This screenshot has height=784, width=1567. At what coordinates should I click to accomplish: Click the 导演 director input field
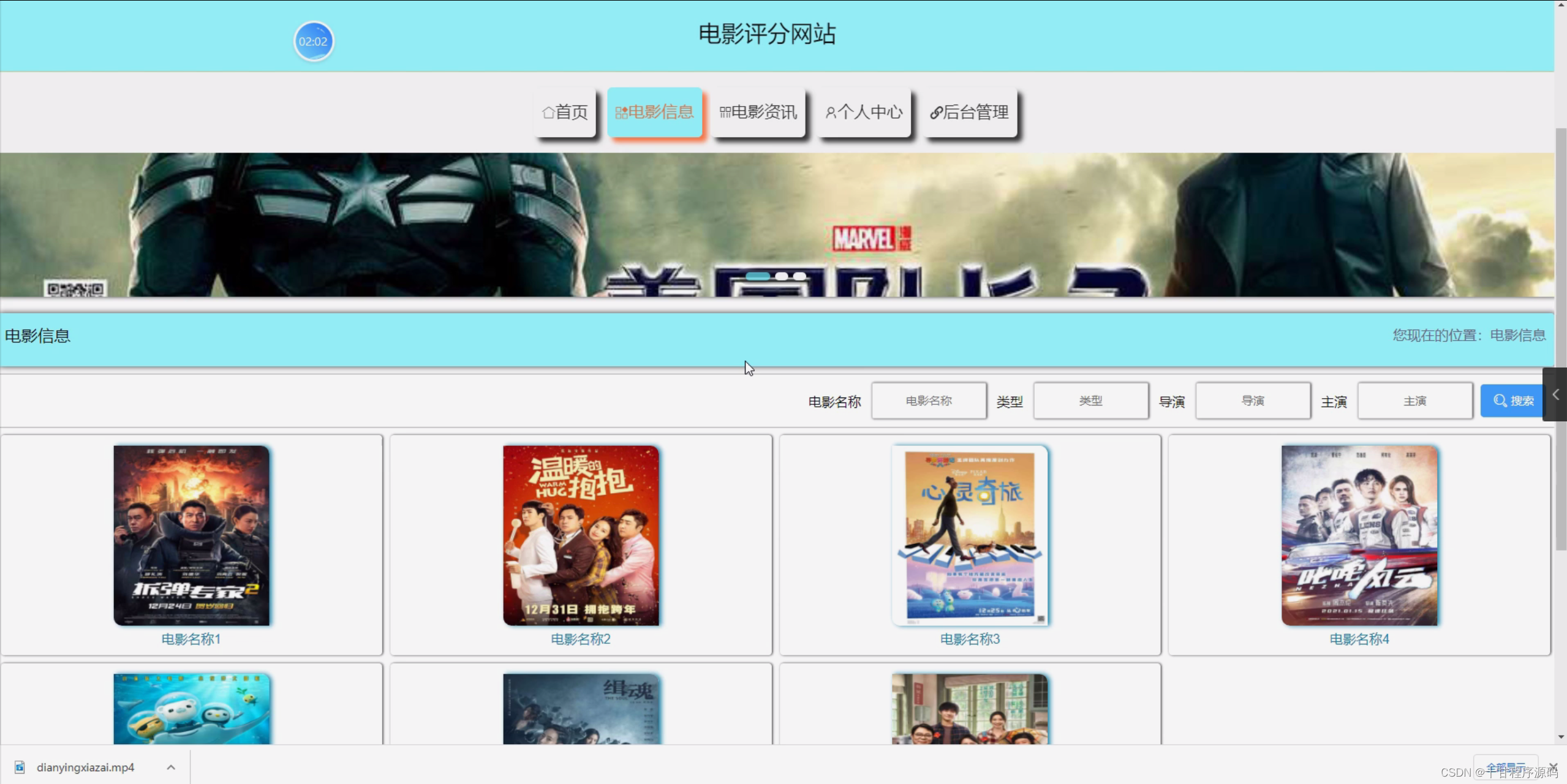pos(1253,401)
